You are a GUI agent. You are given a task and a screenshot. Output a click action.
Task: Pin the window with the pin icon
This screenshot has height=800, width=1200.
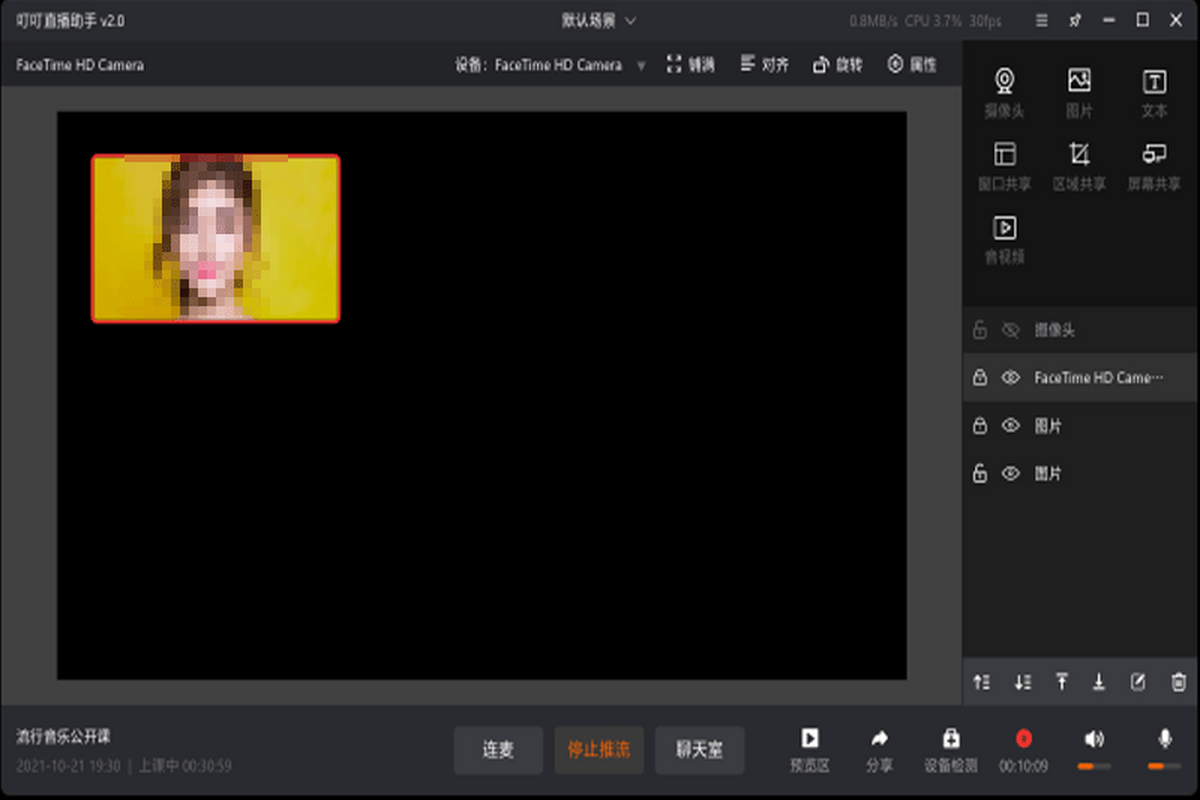(x=1075, y=20)
